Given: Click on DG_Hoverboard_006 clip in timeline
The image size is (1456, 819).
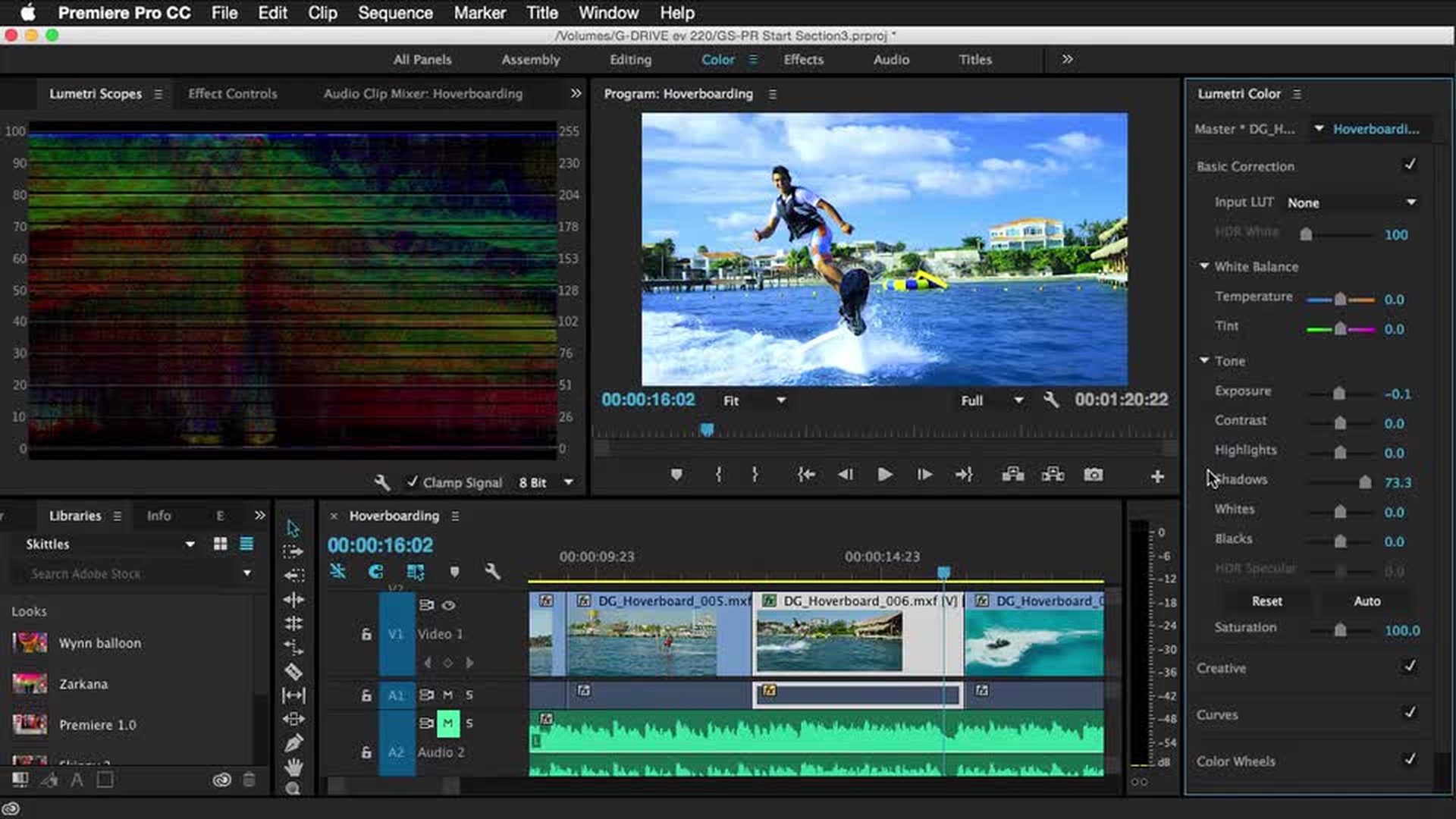Looking at the screenshot, I should click(x=856, y=632).
